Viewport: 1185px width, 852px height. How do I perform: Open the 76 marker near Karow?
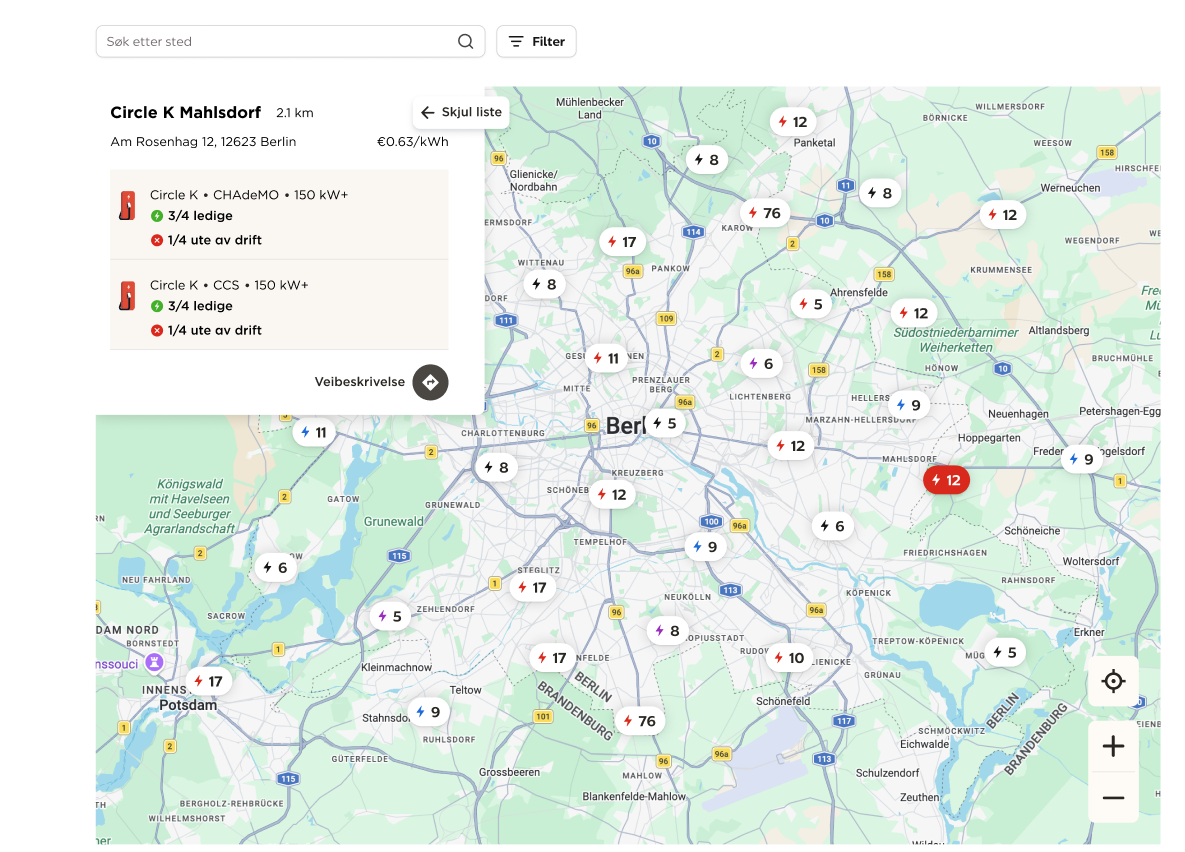tap(765, 213)
